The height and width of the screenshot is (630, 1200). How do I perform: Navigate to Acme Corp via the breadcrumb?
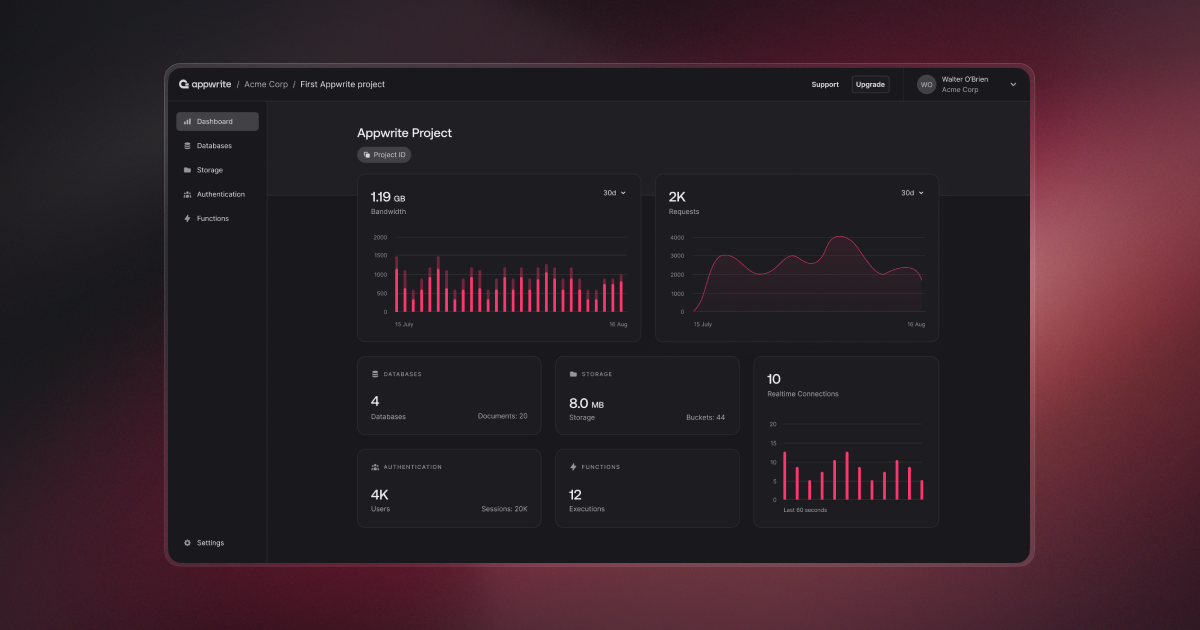pos(266,84)
